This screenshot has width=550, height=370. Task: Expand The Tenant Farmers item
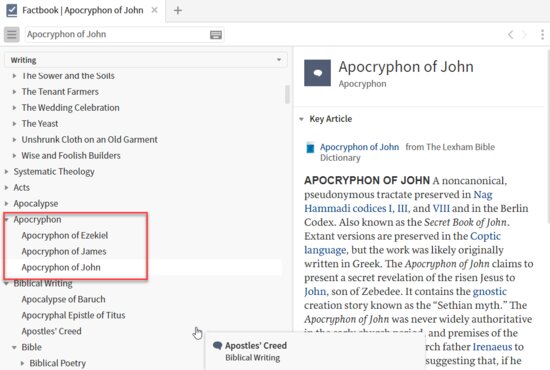14,92
